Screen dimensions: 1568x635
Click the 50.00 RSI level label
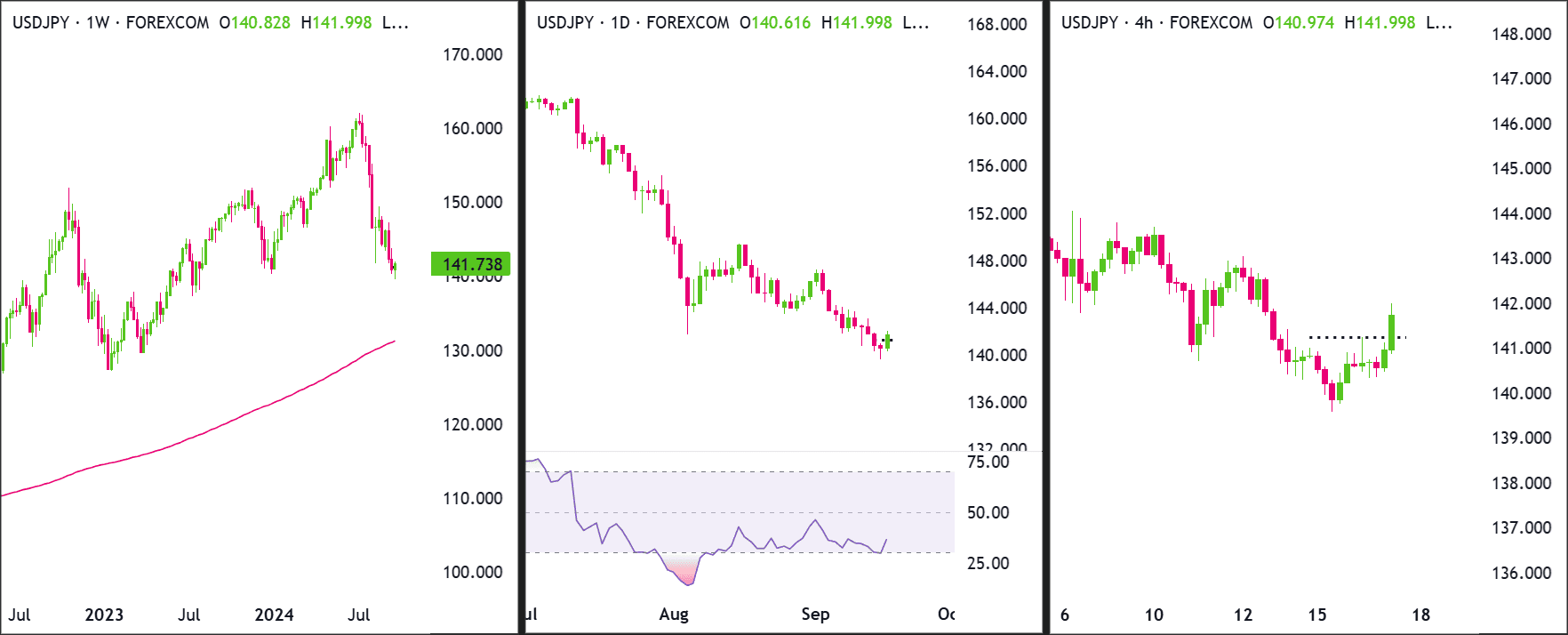(x=988, y=512)
